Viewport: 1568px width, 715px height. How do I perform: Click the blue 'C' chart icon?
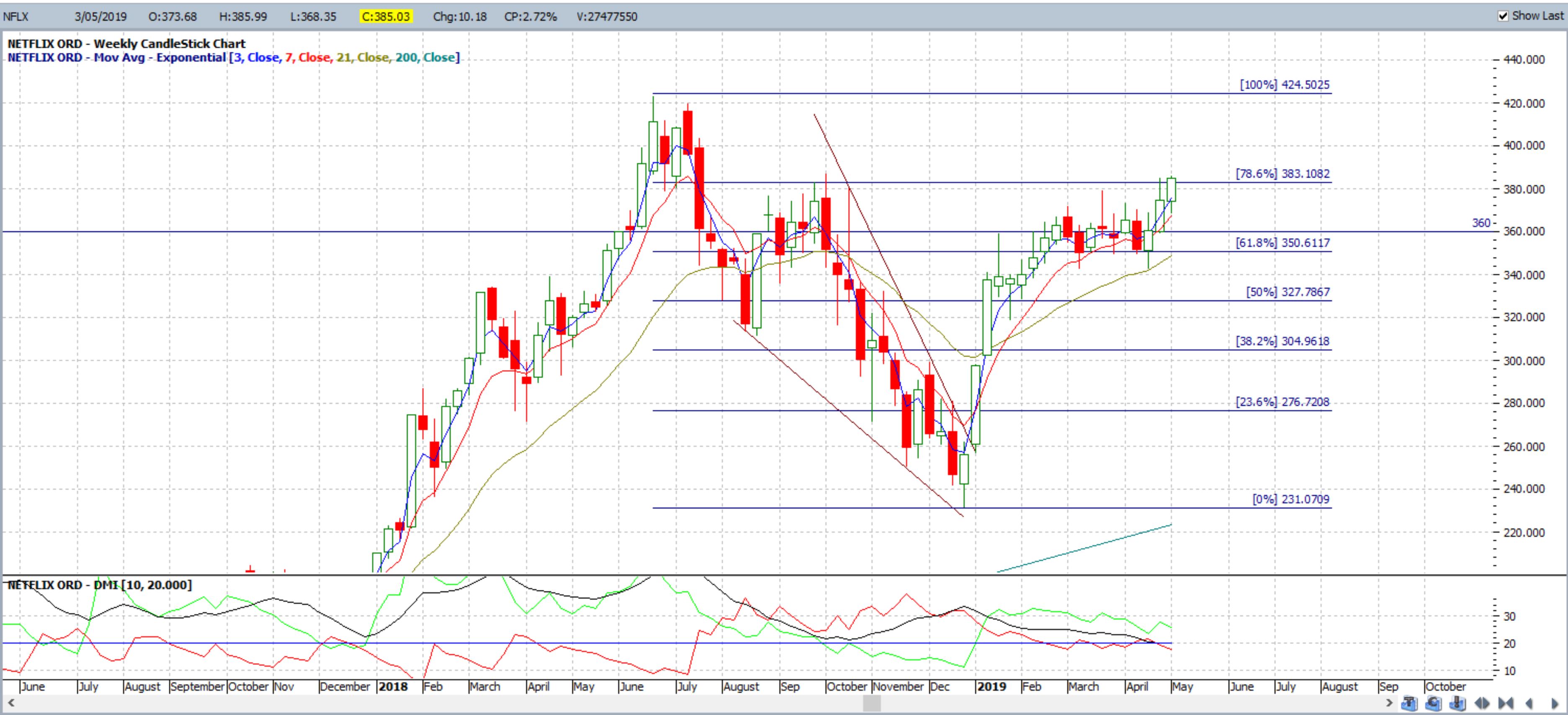[x=1434, y=703]
